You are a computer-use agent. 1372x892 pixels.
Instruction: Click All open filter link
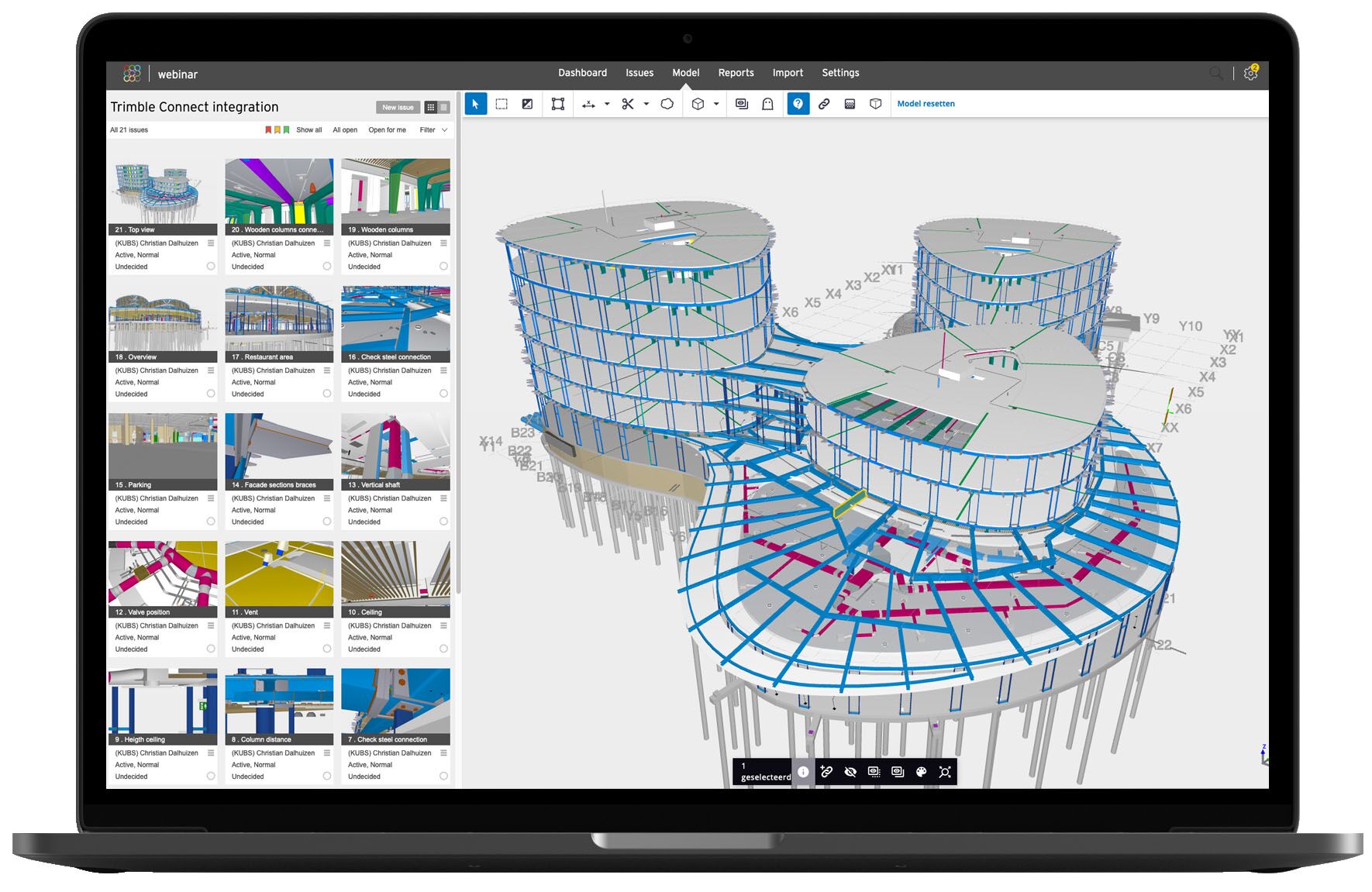click(345, 130)
